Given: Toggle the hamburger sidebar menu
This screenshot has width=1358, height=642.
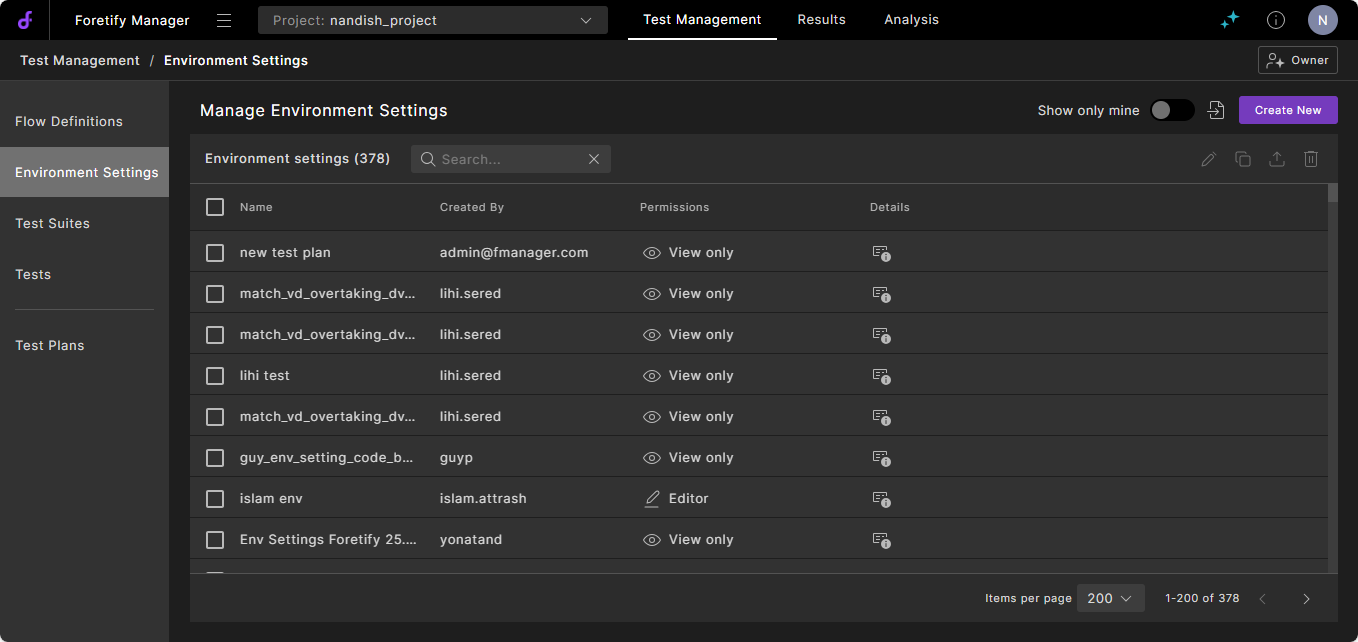Looking at the screenshot, I should click(x=224, y=20).
